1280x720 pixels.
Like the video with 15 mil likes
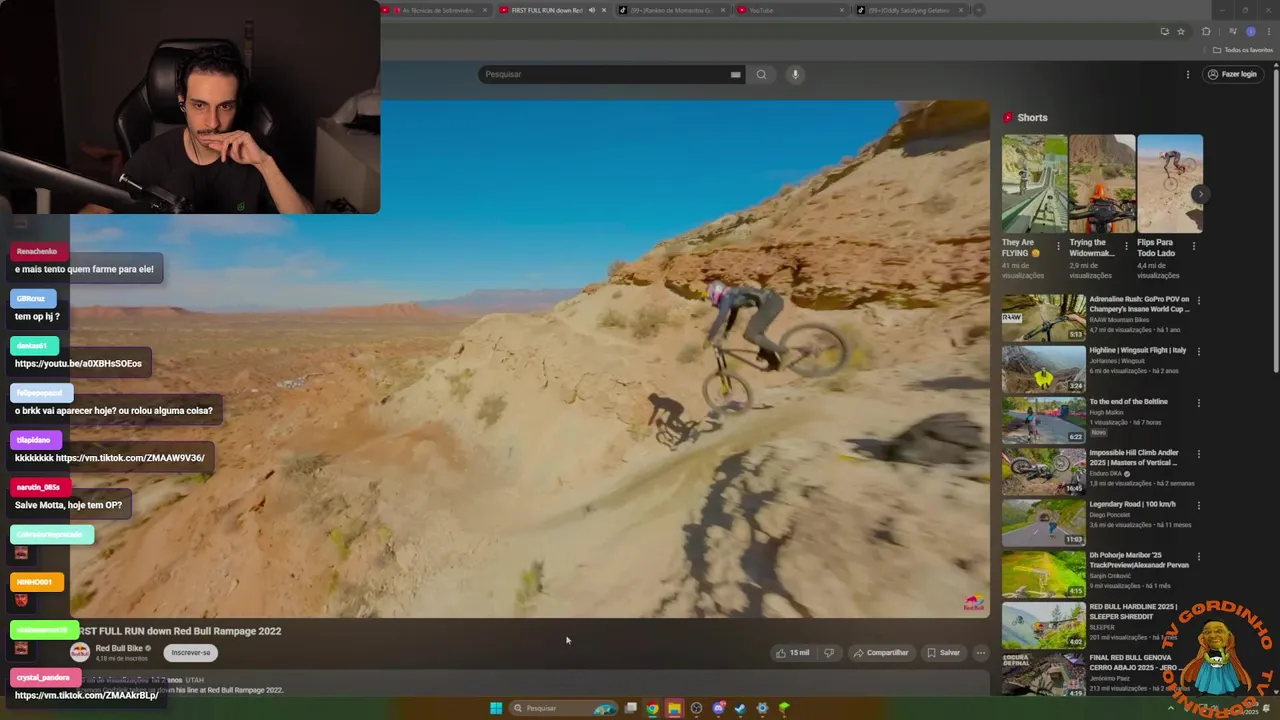pos(792,653)
